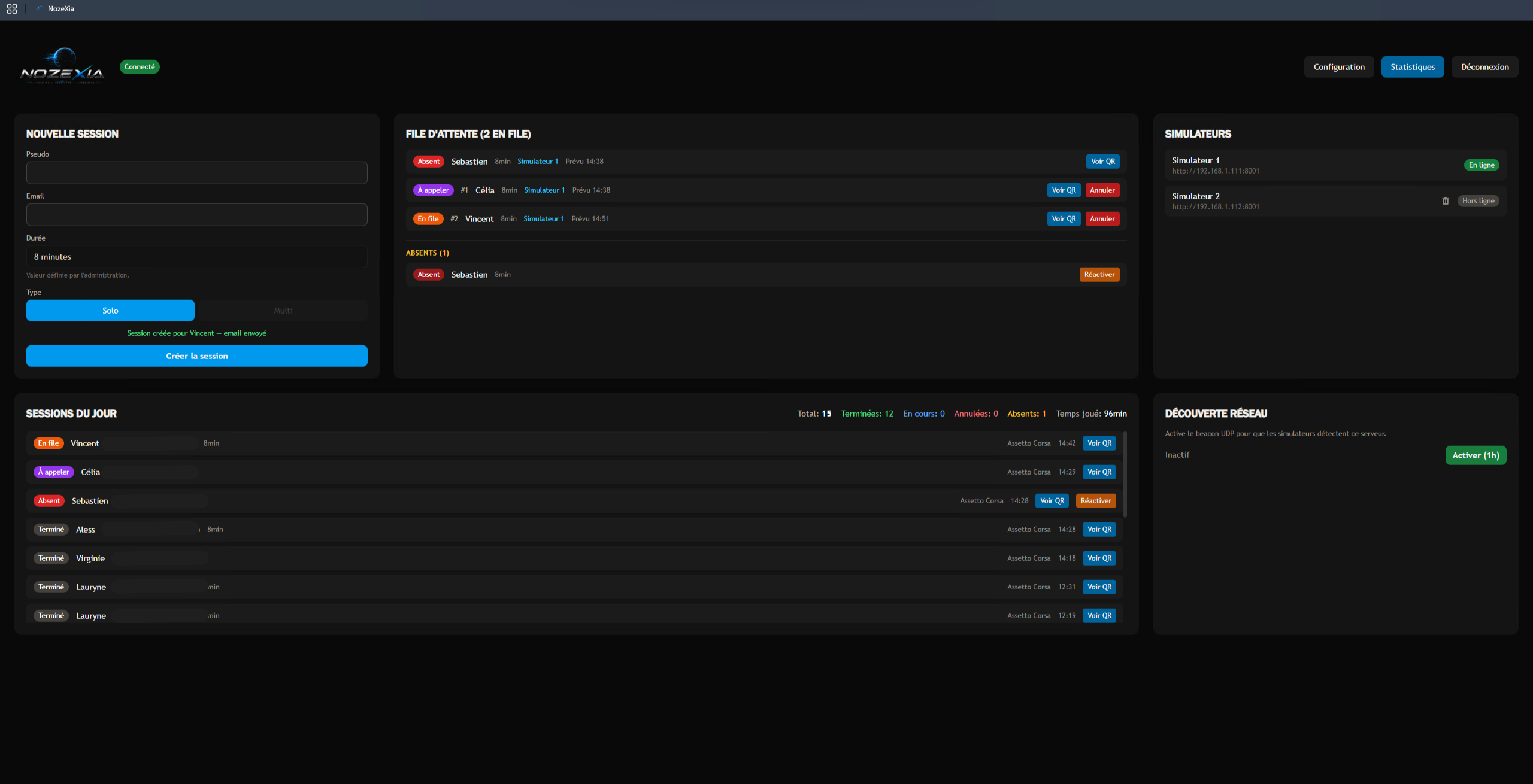The height and width of the screenshot is (784, 1533).
Task: Click Simulateur 1 link in Vincent's queue row
Action: coord(544,219)
